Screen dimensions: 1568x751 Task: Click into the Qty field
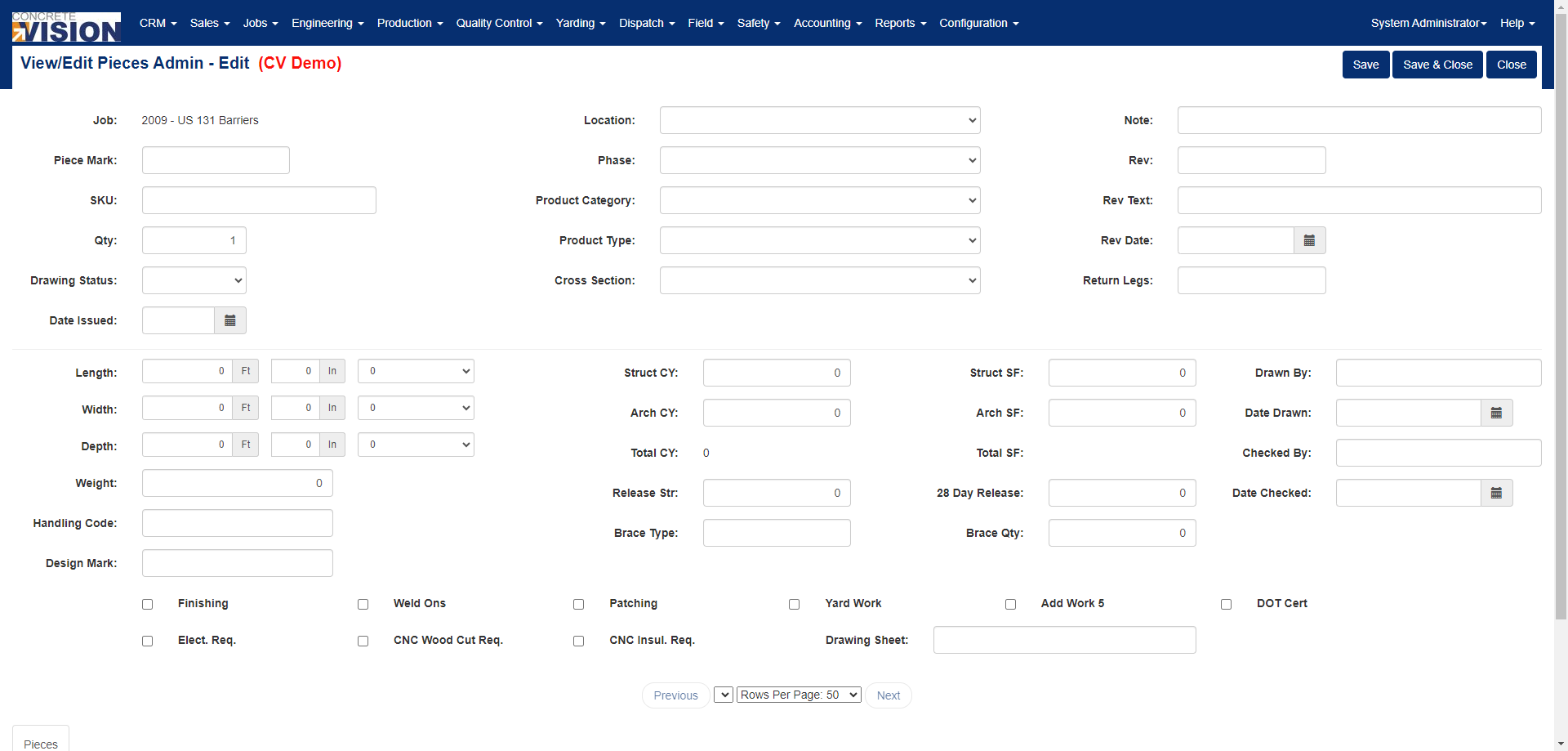194,240
